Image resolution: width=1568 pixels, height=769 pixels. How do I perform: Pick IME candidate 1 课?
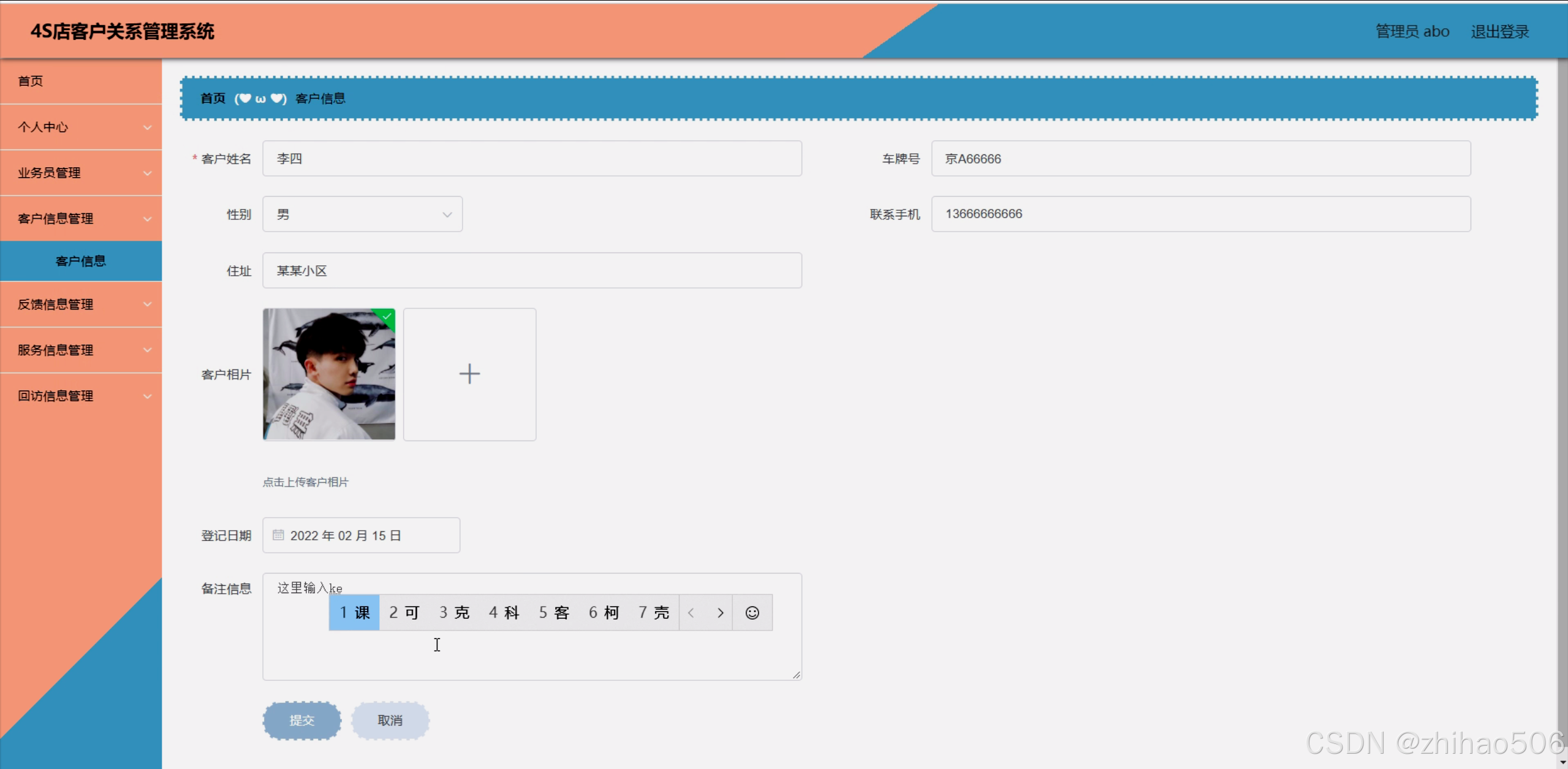tap(354, 613)
